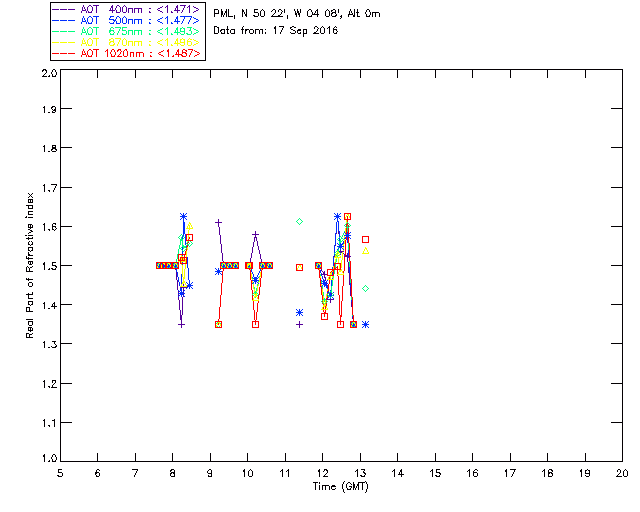Click the 1.6 y-axis tick label

tap(49, 227)
